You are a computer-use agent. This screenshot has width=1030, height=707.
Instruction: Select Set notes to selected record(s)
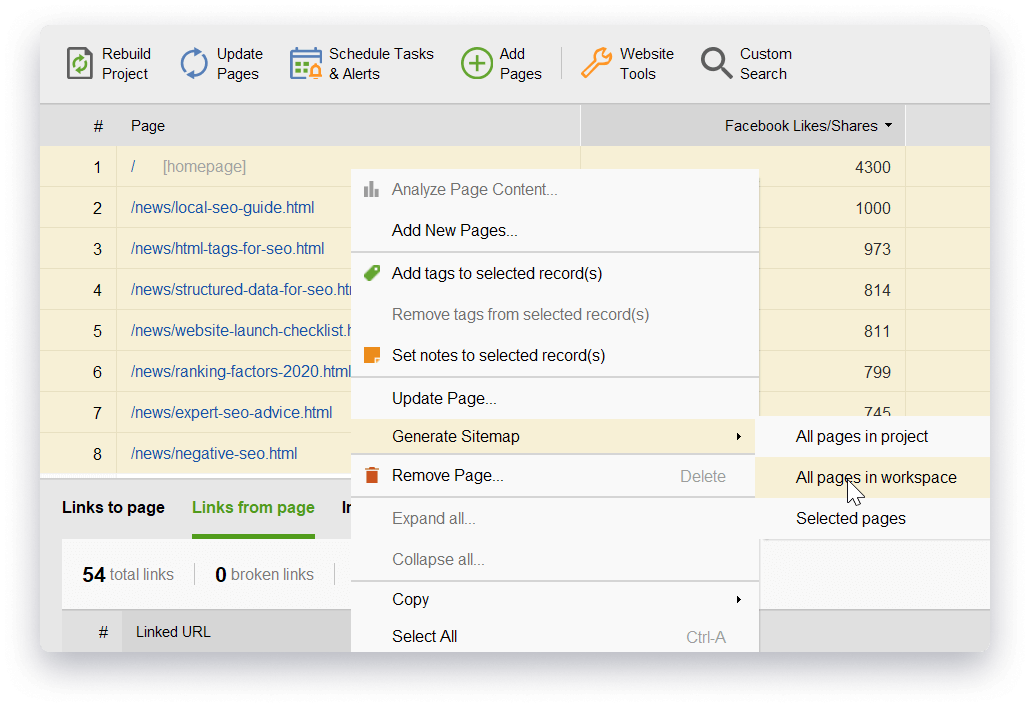498,355
